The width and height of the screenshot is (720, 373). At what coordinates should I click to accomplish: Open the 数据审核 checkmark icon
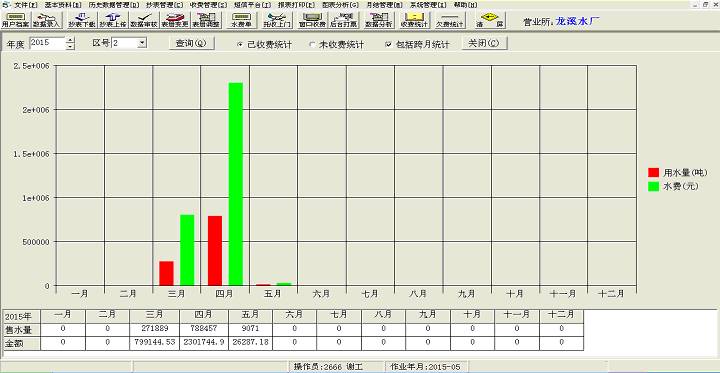pyautogui.click(x=144, y=20)
